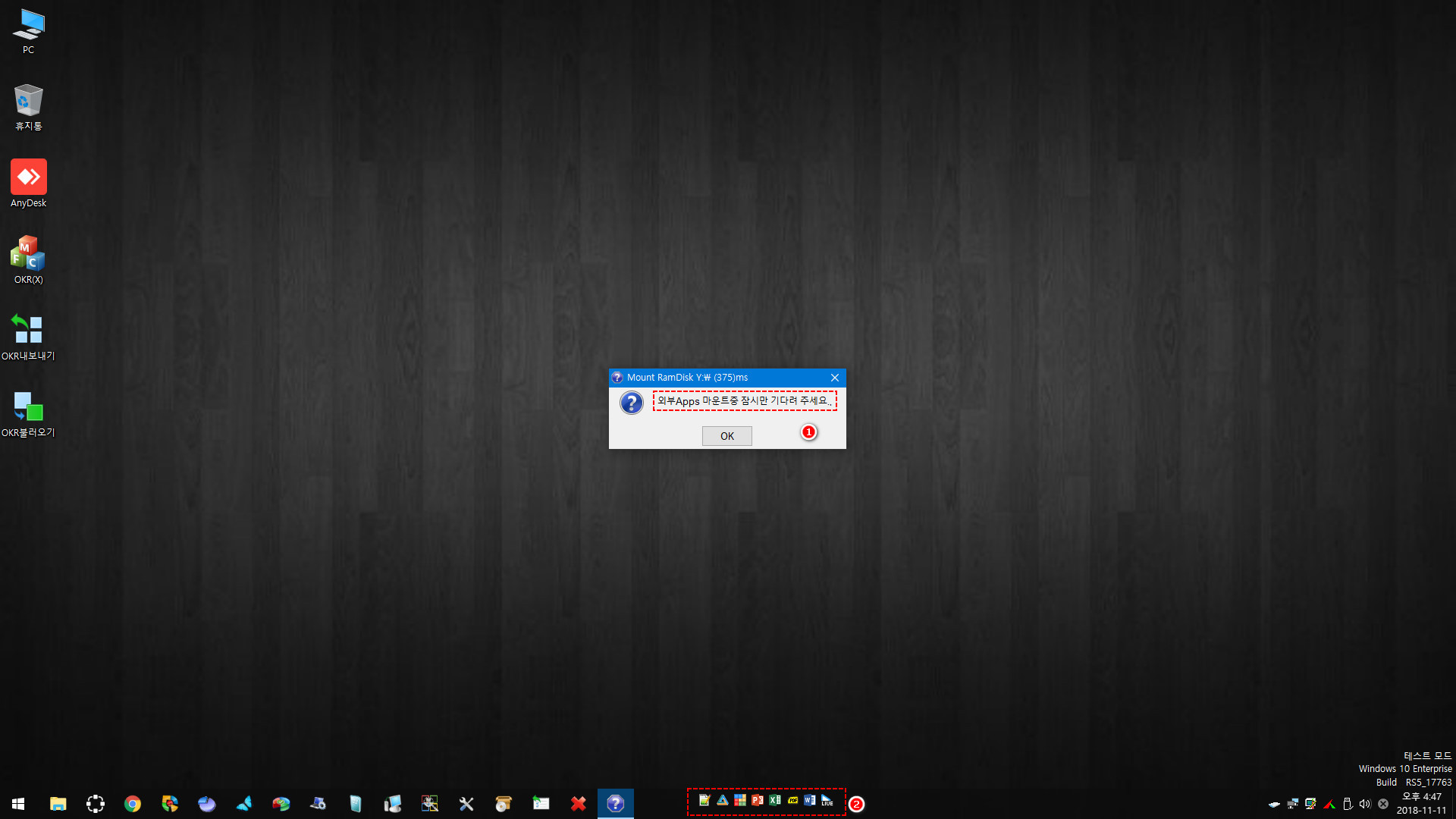1456x819 pixels.
Task: Open network status tray icon
Action: tap(1293, 804)
